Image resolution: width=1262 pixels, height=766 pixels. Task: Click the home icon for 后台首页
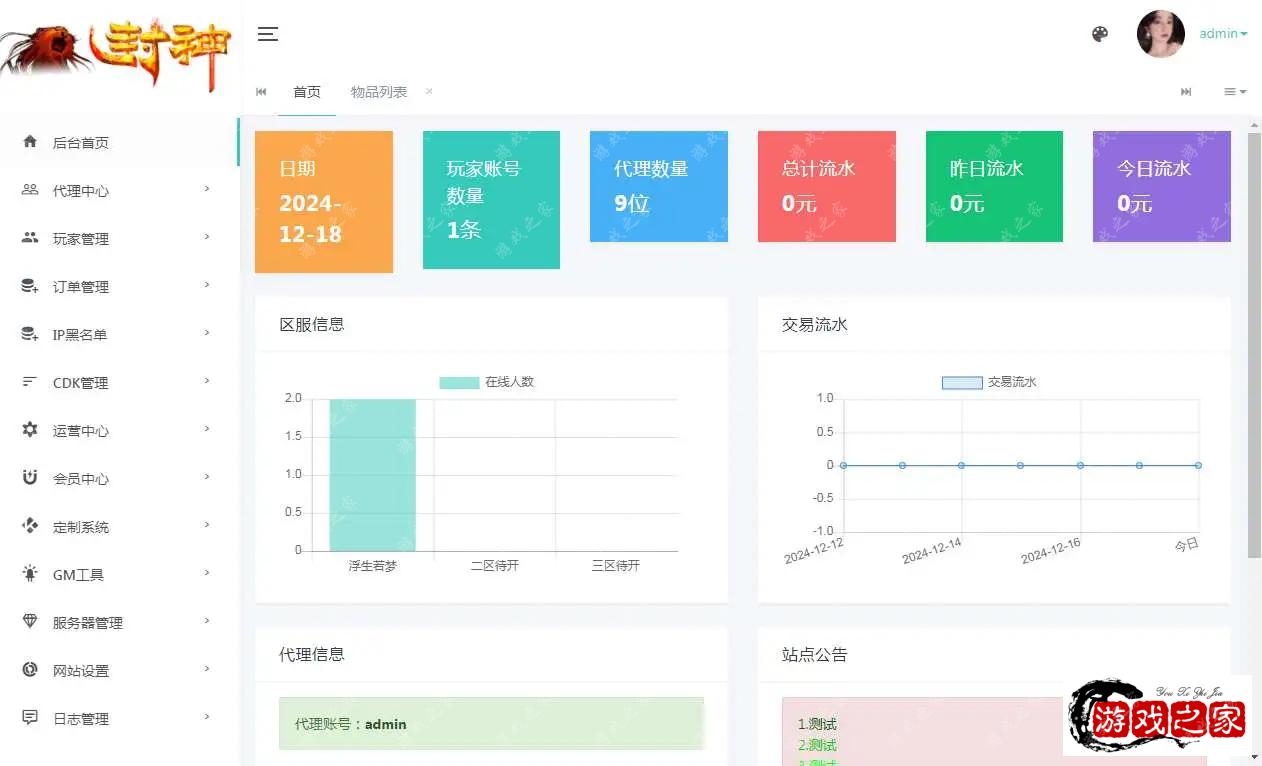[x=30, y=142]
